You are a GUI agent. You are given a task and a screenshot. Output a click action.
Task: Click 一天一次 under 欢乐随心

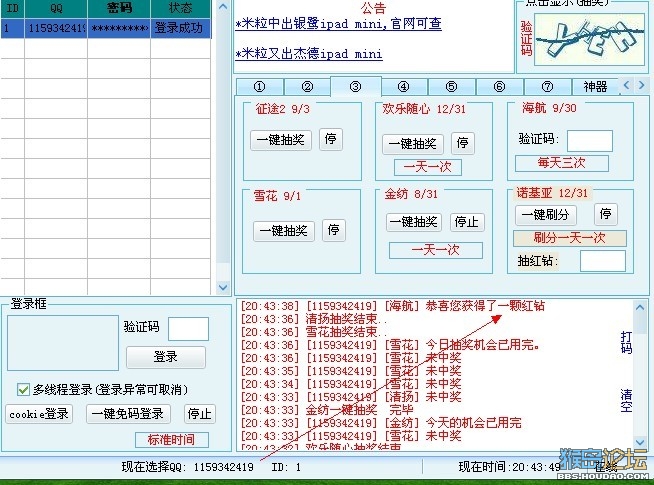pos(428,167)
